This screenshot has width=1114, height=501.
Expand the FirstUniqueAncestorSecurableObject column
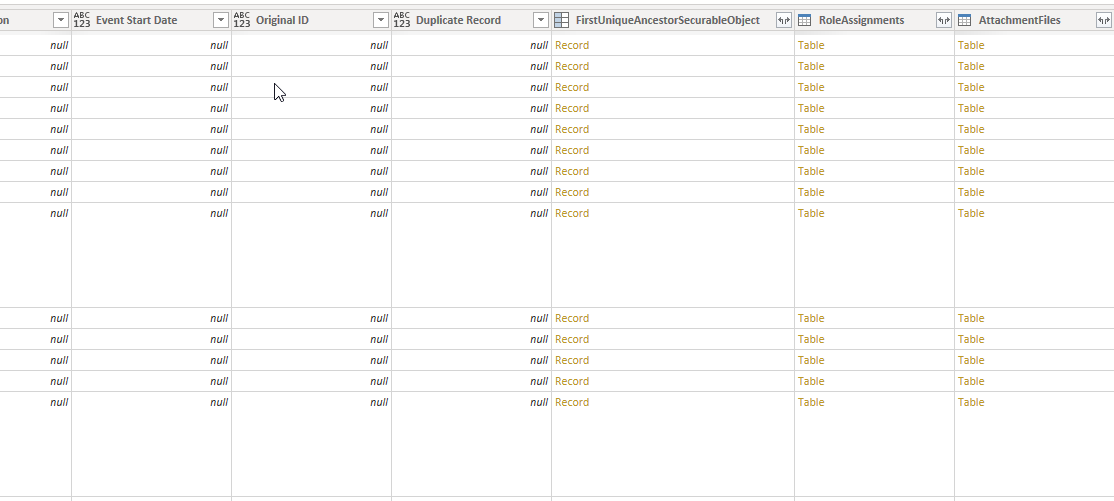point(784,21)
